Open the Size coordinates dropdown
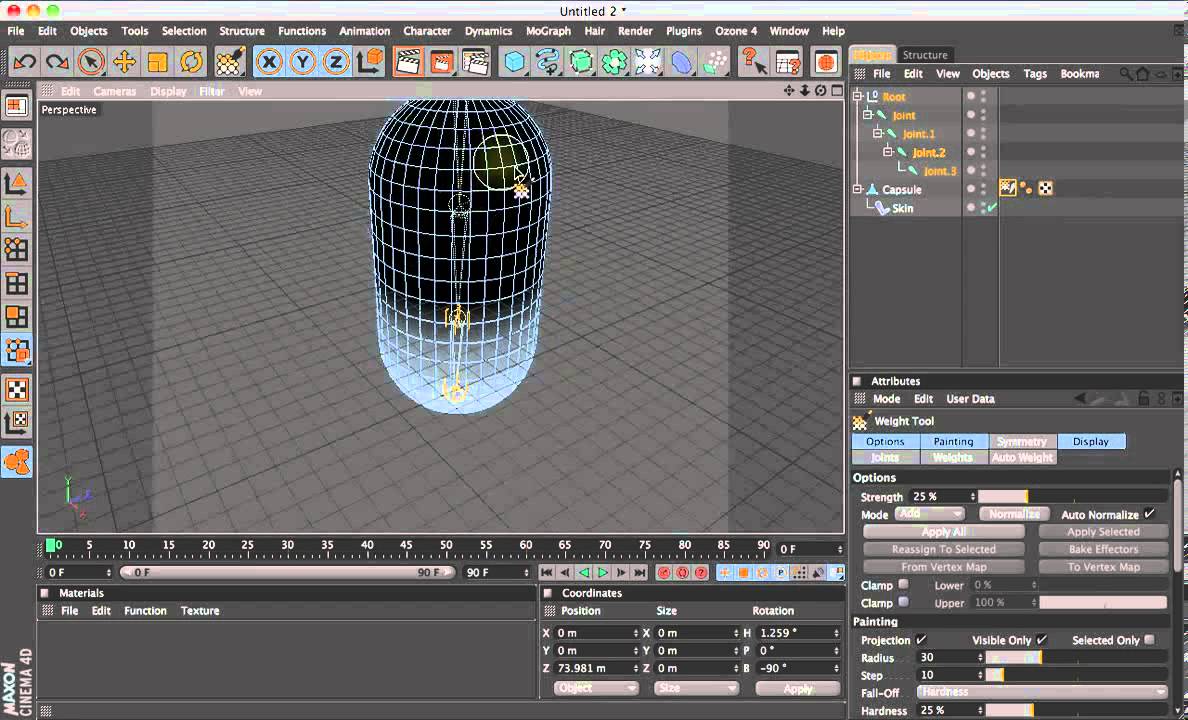Screen dimensions: 1188x720 click(696, 688)
